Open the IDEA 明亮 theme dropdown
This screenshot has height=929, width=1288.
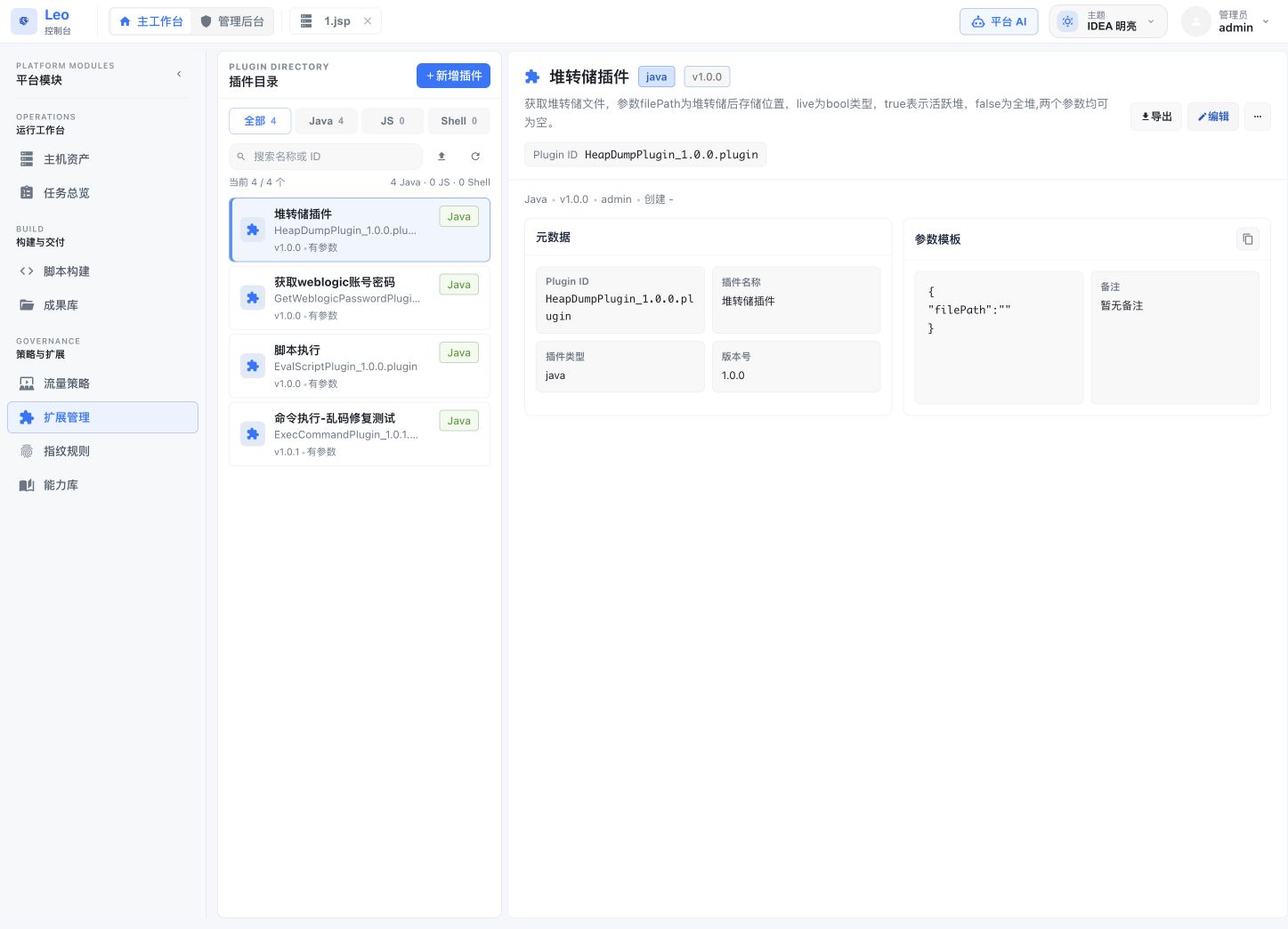coord(1108,21)
